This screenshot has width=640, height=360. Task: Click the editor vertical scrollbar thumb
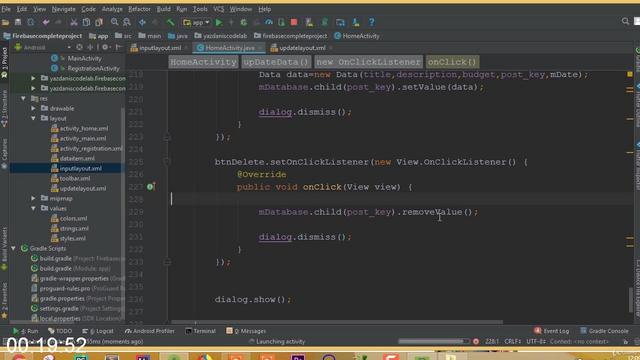pyautogui.click(x=631, y=300)
